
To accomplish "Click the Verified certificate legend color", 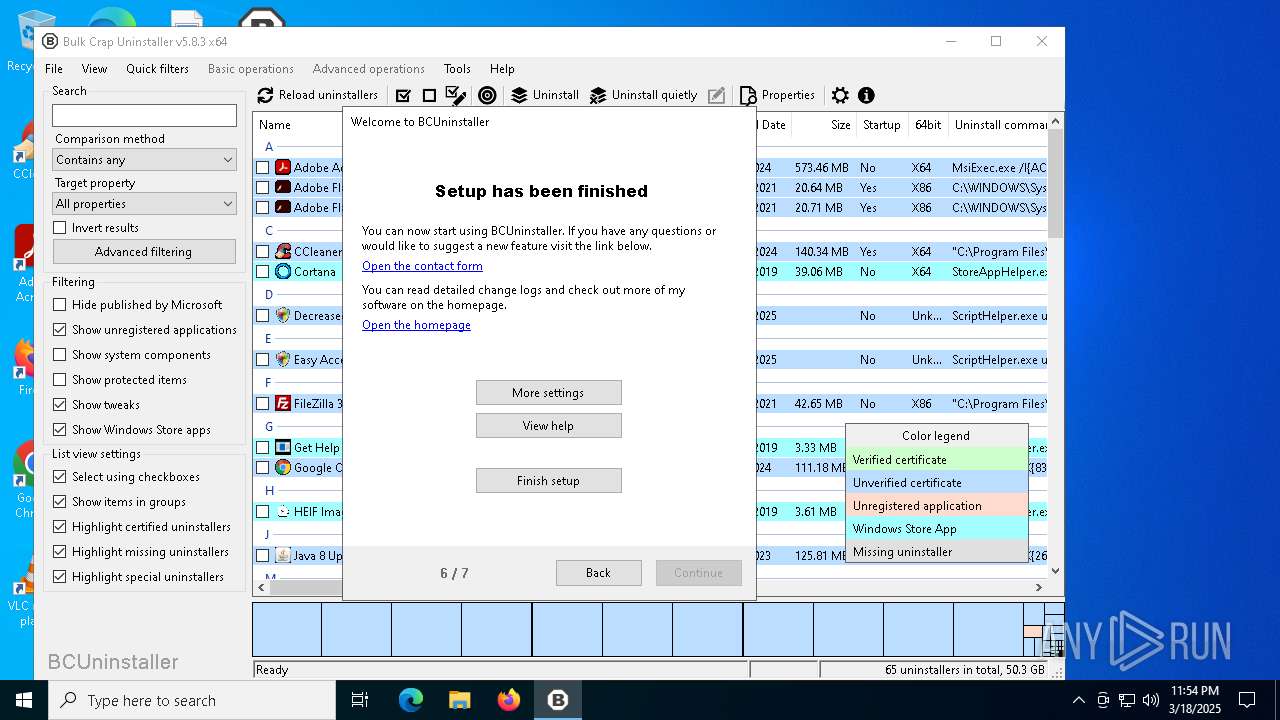I will [936, 460].
